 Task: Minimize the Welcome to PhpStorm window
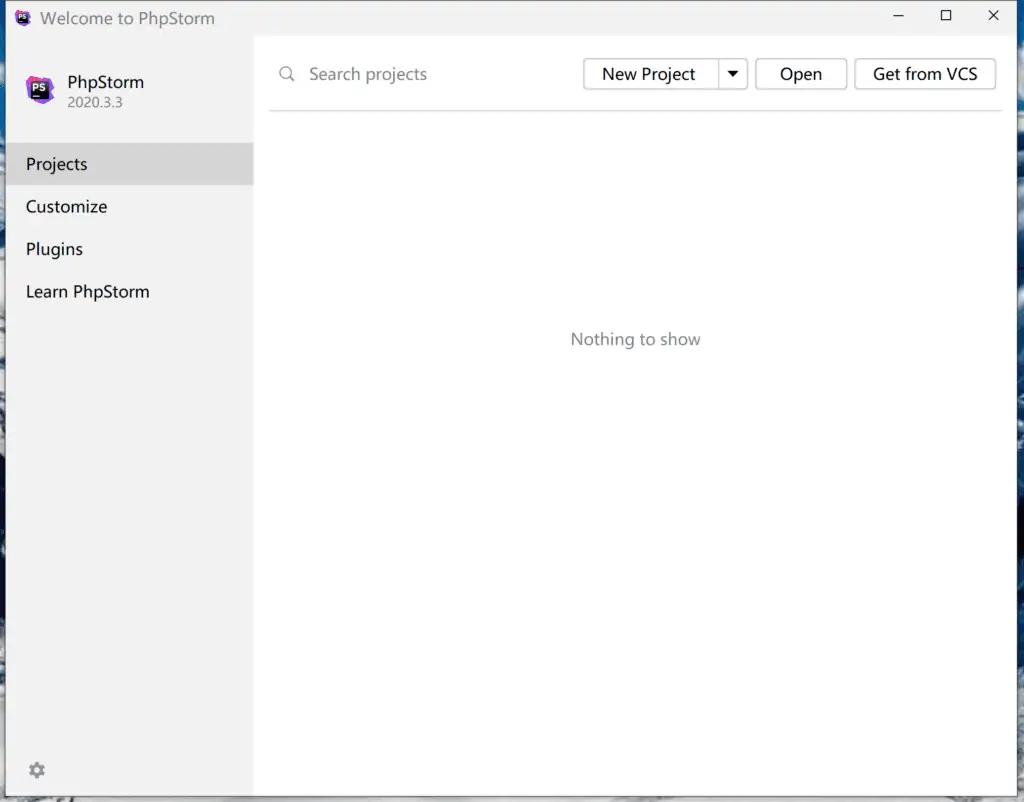[x=897, y=16]
